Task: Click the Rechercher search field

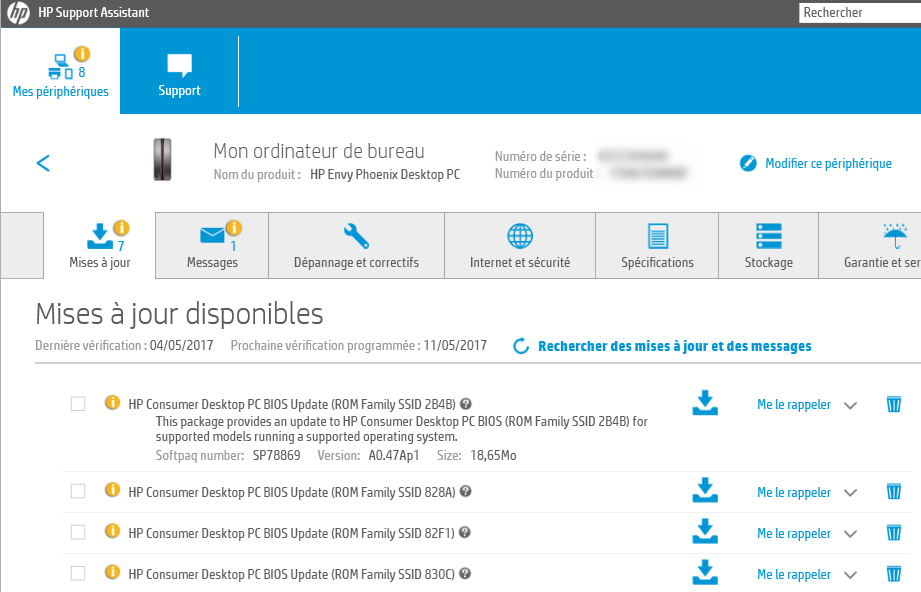Action: pos(858,13)
